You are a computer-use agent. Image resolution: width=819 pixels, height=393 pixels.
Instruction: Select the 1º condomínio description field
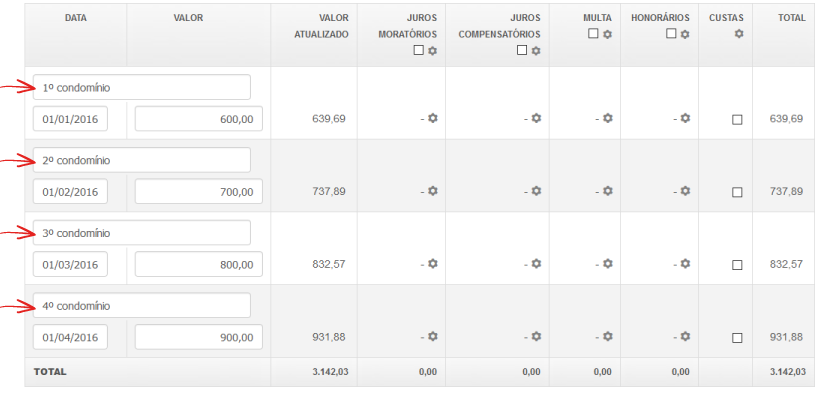[142, 87]
